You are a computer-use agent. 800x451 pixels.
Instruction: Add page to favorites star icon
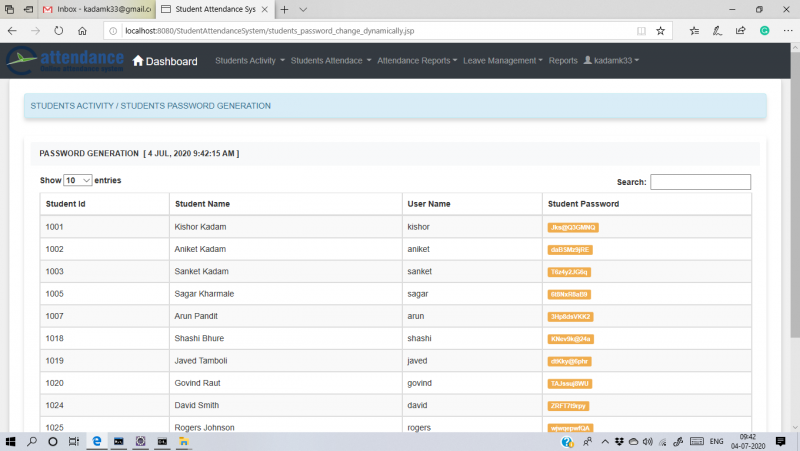(661, 31)
